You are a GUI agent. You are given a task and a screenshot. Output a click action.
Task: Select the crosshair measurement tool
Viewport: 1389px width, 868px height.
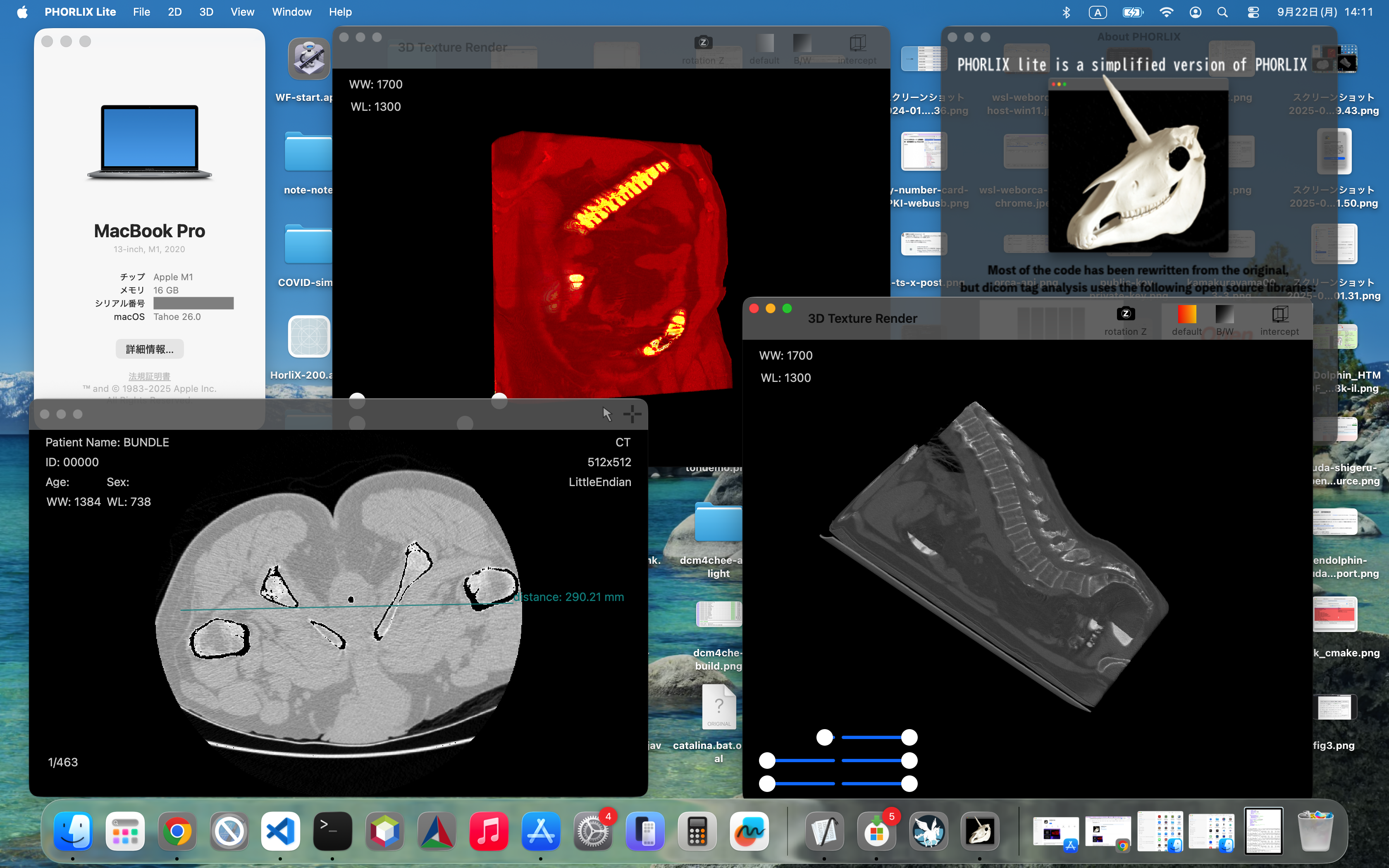[x=632, y=414]
